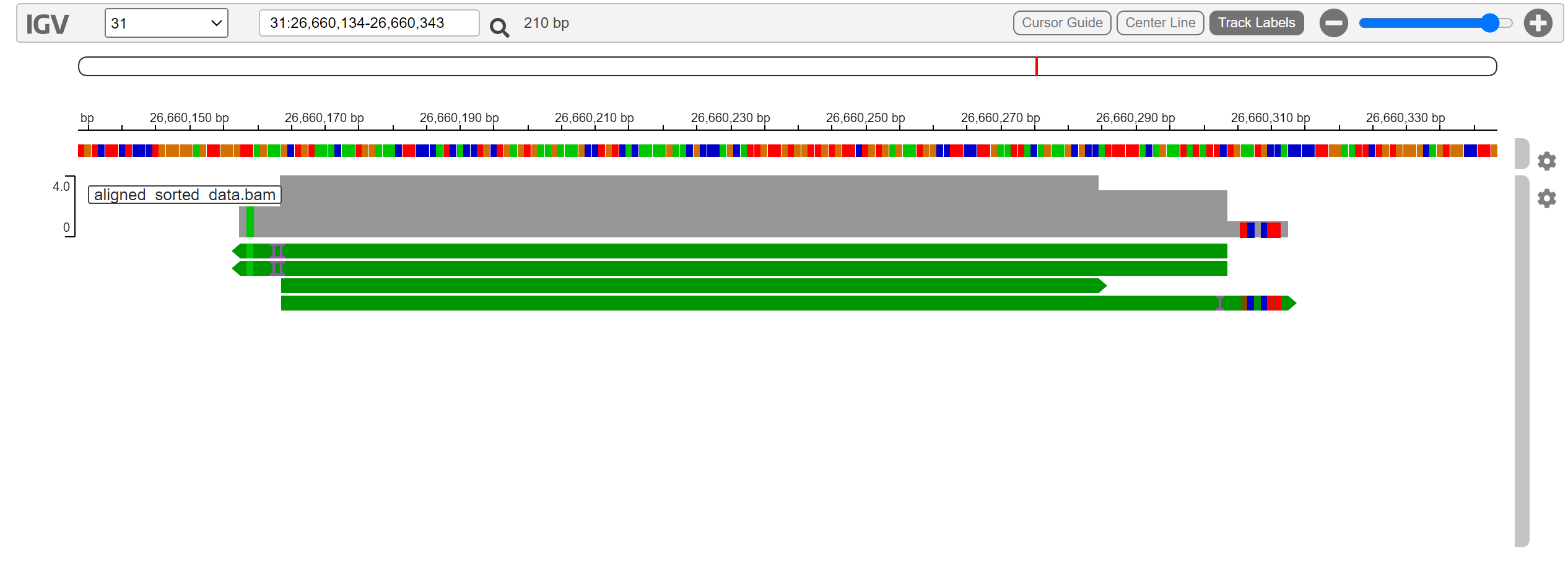Click the 210 bp window size text
The width and height of the screenshot is (1568, 577).
point(546,23)
